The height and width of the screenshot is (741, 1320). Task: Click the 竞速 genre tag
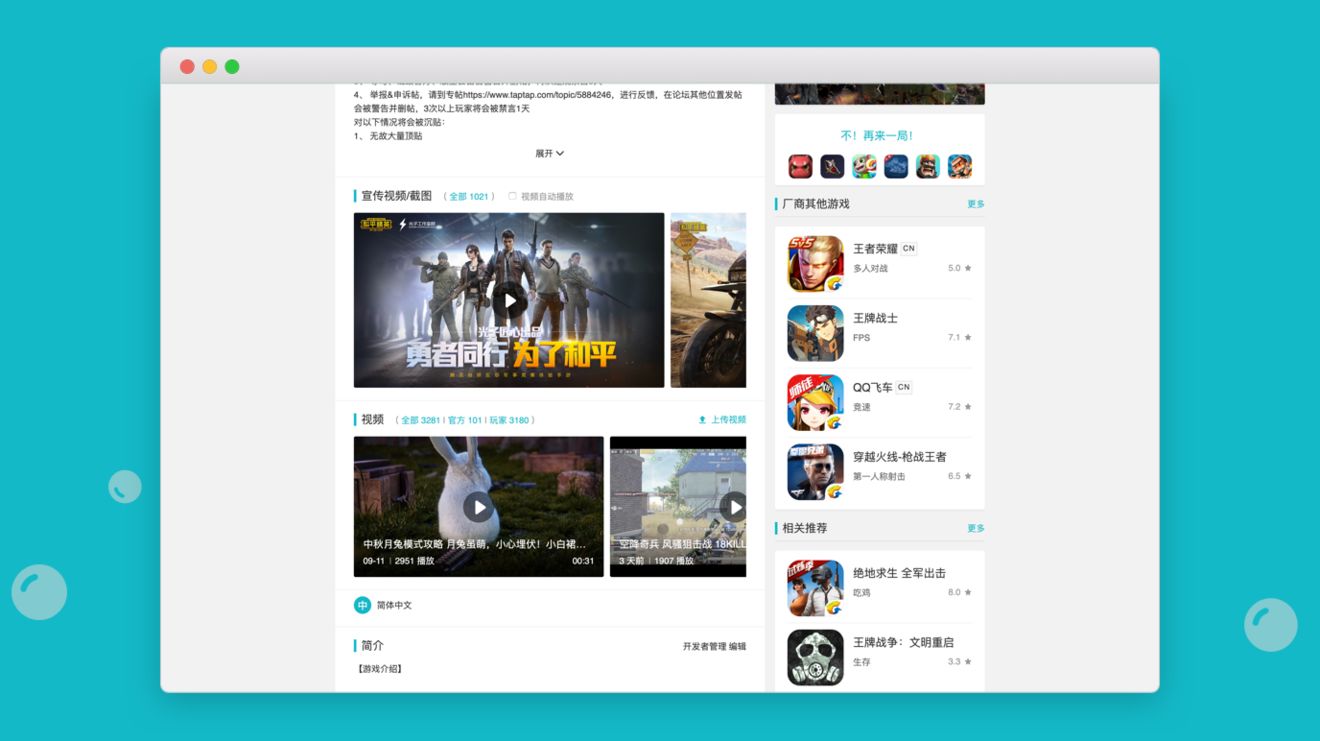point(862,407)
